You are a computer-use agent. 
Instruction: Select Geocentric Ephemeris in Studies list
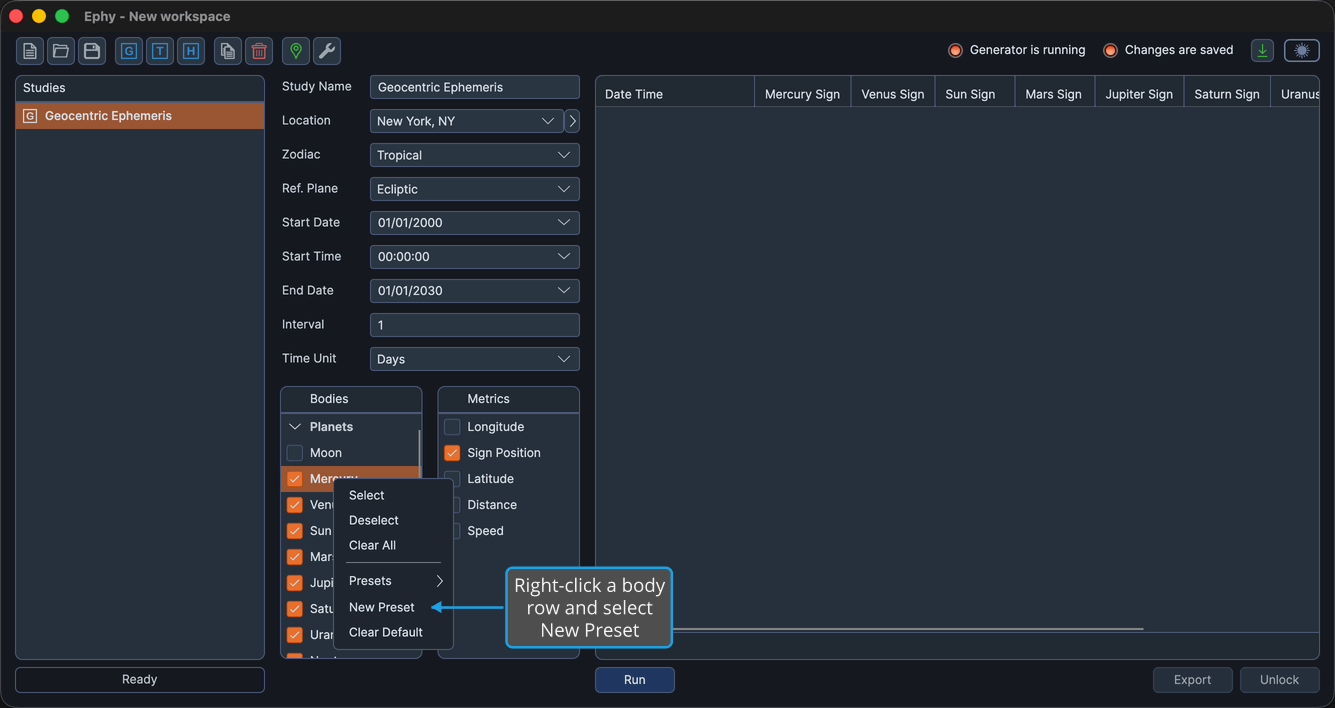140,116
